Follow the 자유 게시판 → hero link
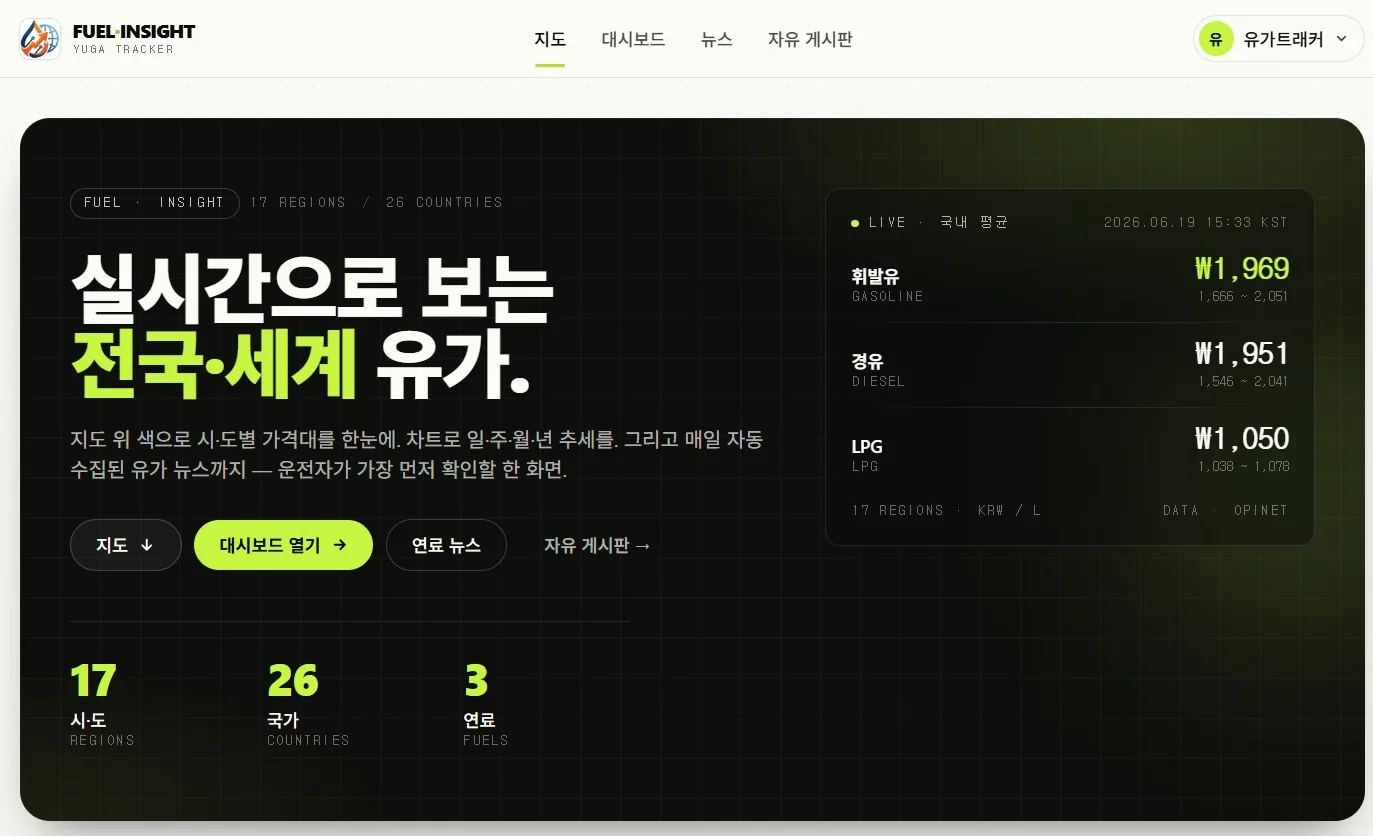 pos(598,546)
